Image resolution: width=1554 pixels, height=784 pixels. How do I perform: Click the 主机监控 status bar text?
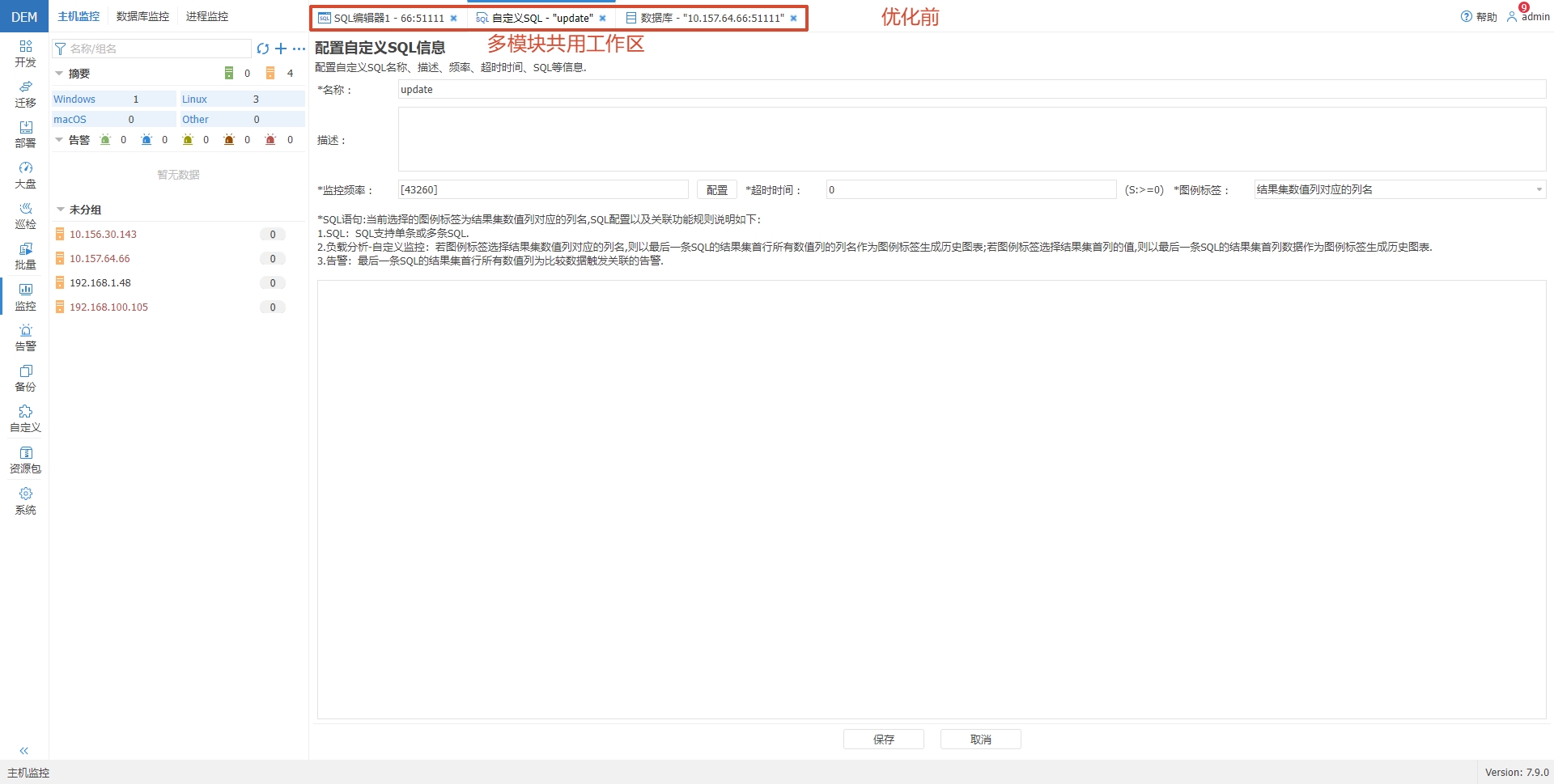(28, 773)
